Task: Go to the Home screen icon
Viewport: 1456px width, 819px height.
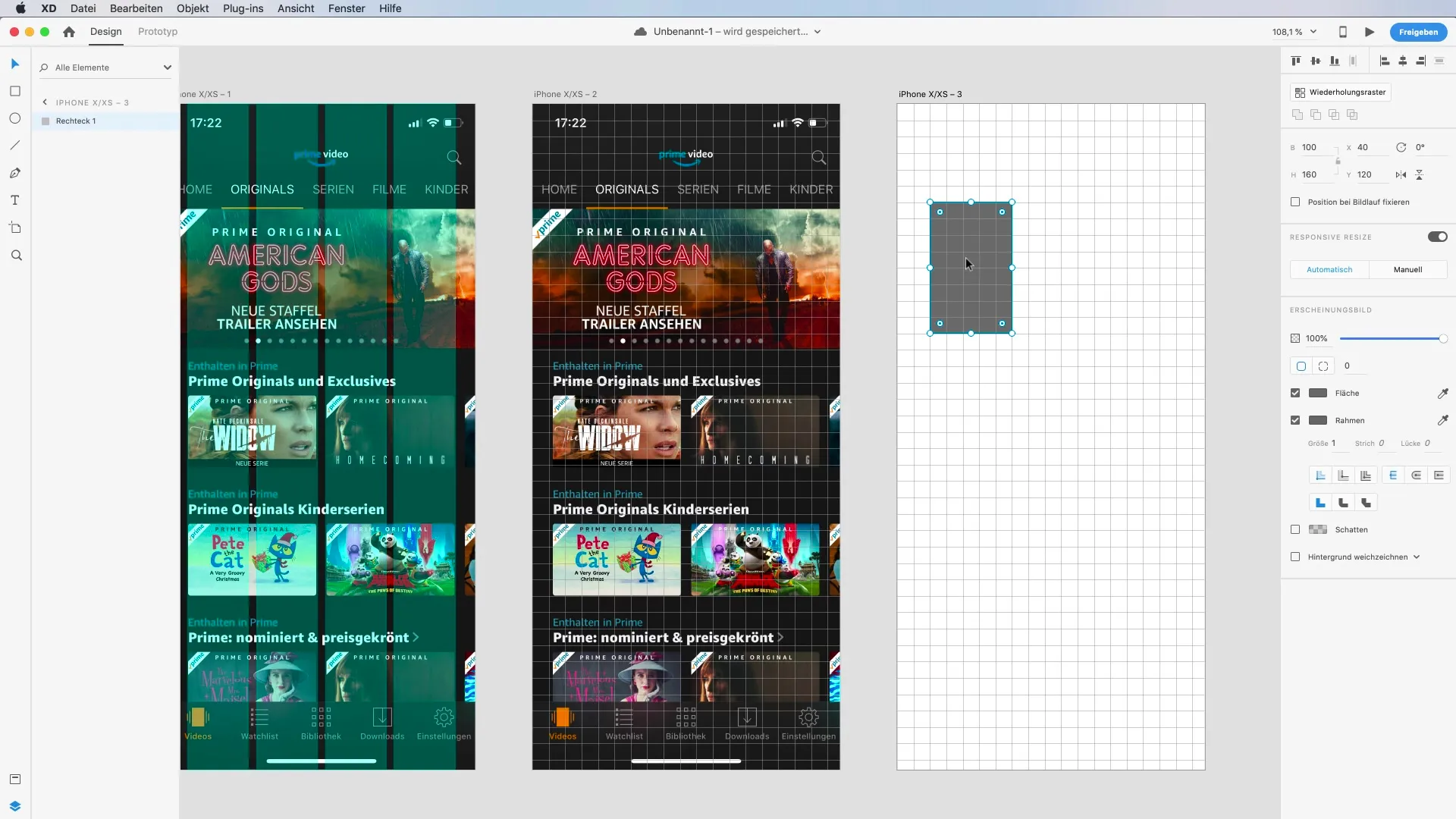Action: 69,32
